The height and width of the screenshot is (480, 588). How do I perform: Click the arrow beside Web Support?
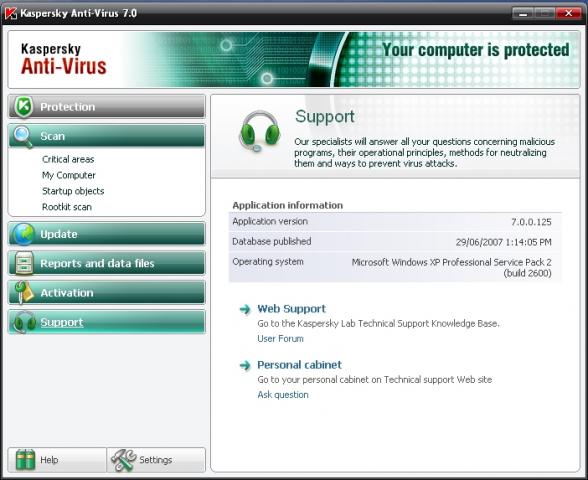click(x=245, y=309)
